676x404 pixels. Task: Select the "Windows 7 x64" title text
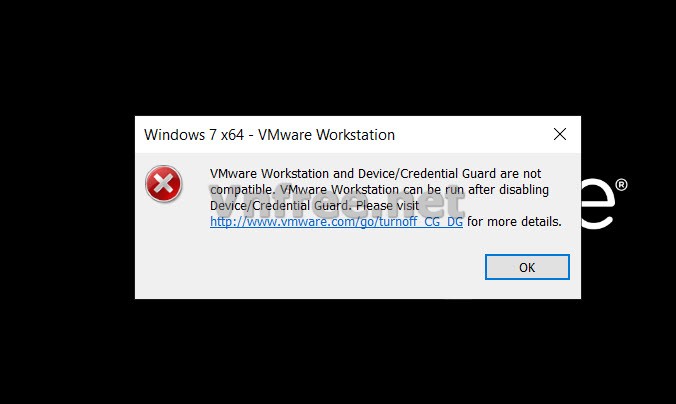pyautogui.click(x=194, y=135)
